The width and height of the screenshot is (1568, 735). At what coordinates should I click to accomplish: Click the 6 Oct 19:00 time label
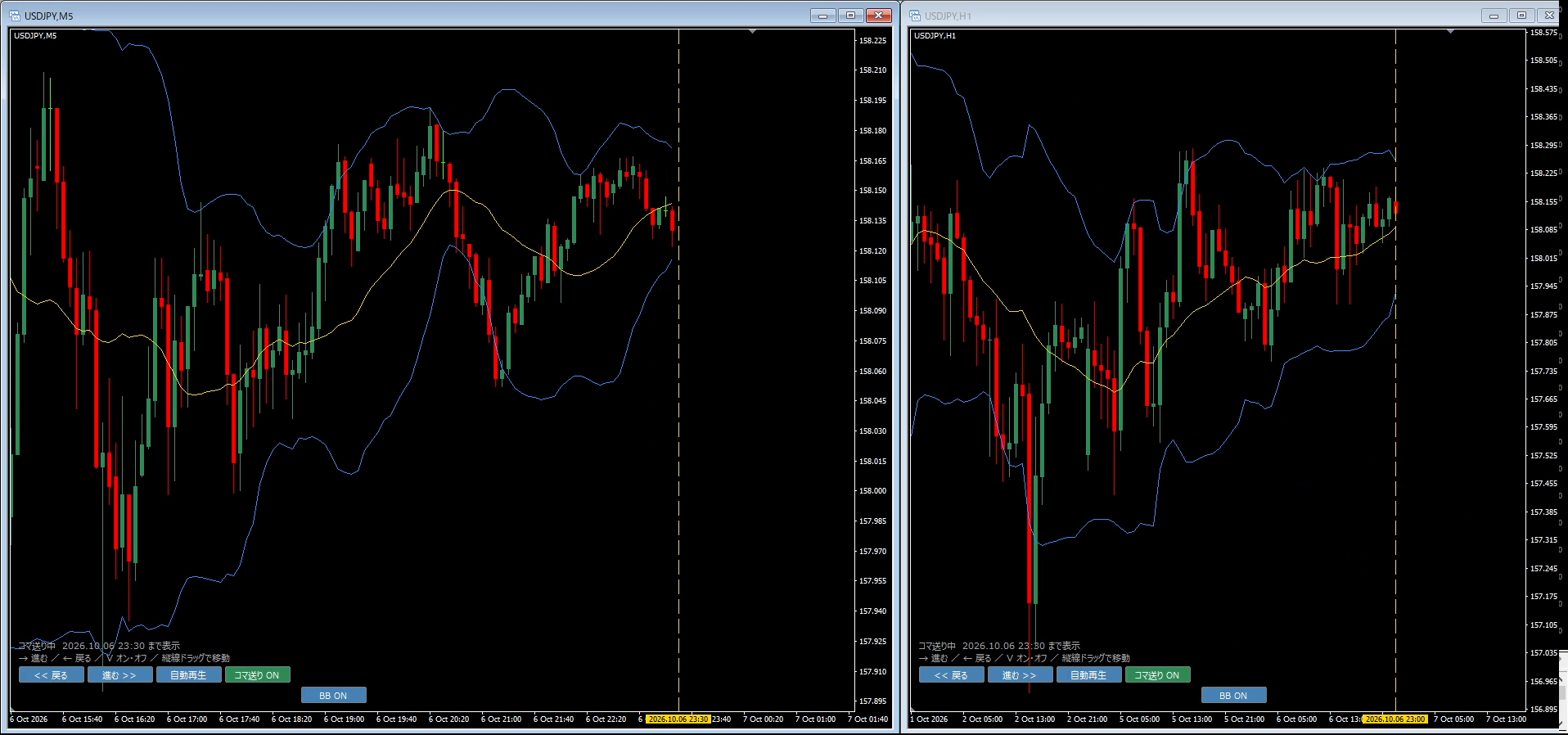(344, 719)
